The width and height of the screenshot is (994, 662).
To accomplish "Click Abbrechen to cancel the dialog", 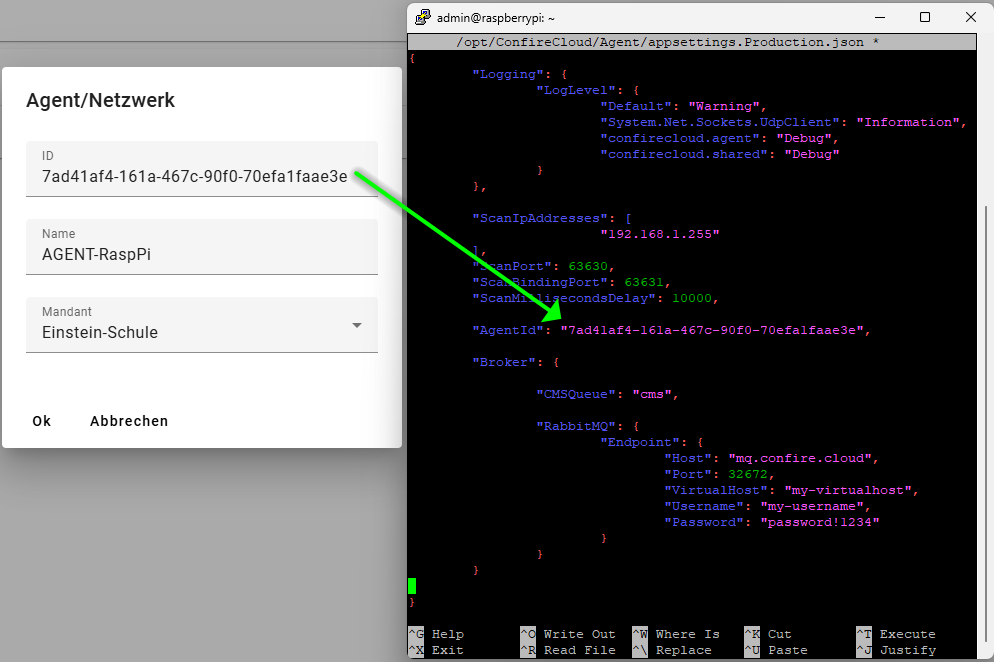I will pyautogui.click(x=129, y=421).
